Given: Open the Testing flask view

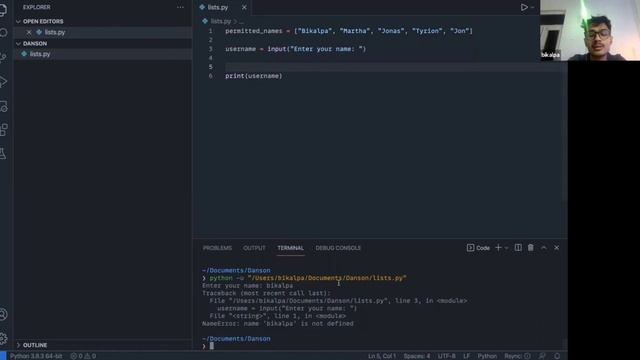Looking at the screenshot, I should pos(3,153).
